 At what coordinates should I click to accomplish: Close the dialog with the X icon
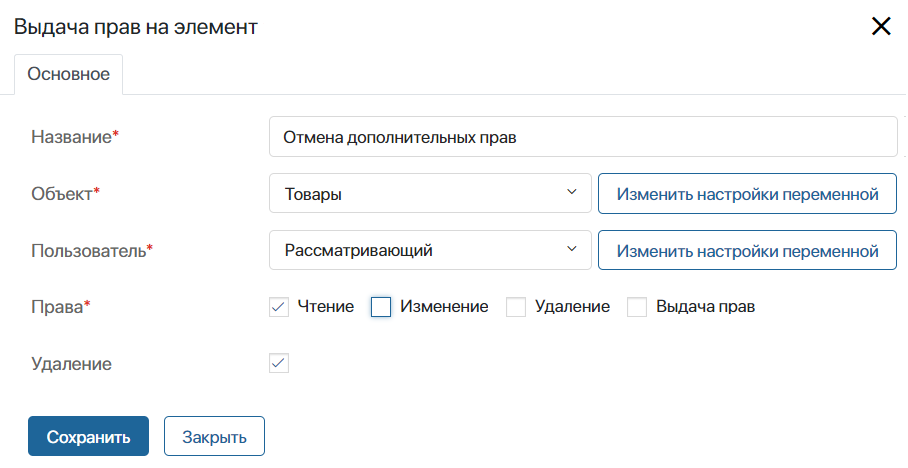881,26
